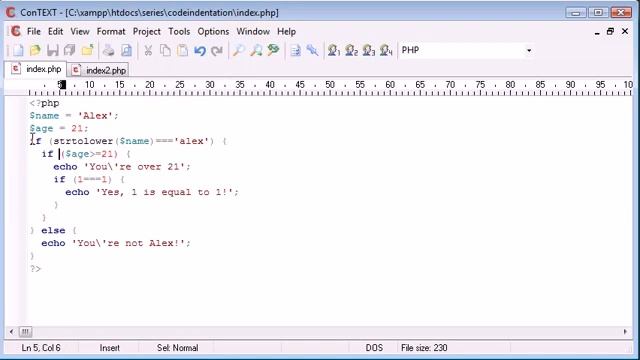Switch to the index.php tab
640x360 pixels.
pyautogui.click(x=36, y=69)
